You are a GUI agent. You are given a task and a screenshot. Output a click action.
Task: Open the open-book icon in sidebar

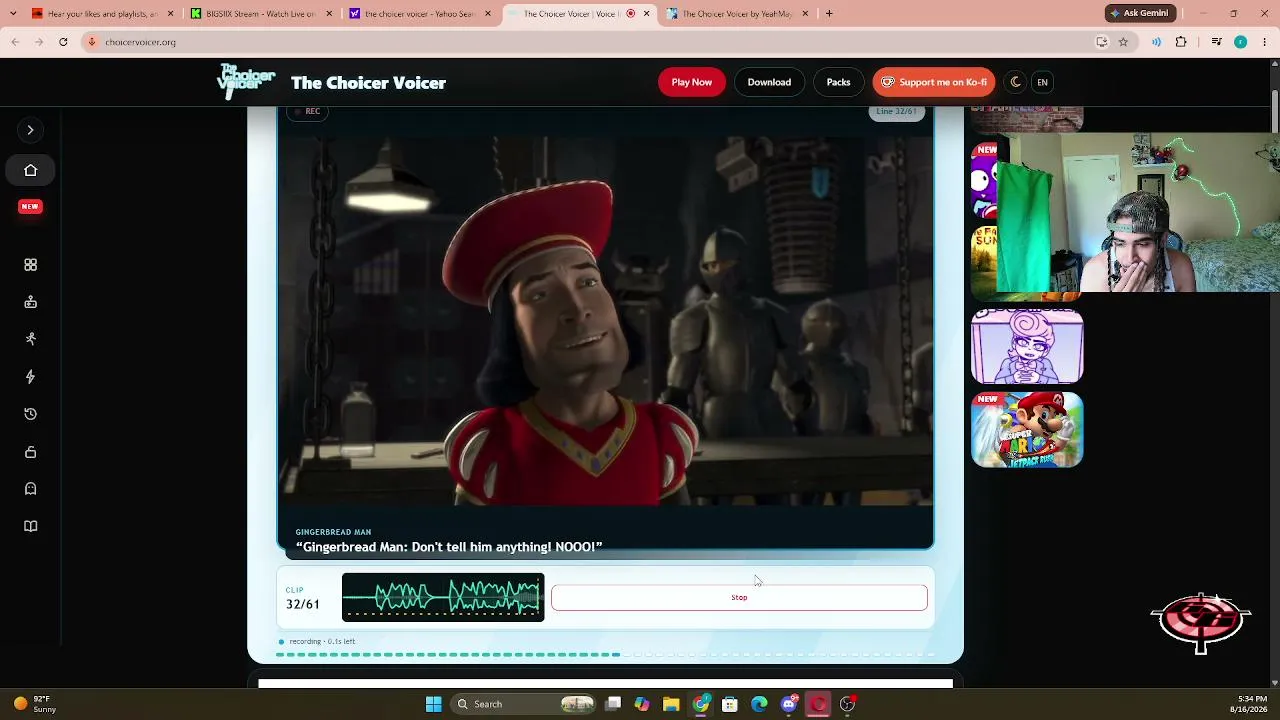coord(30,526)
